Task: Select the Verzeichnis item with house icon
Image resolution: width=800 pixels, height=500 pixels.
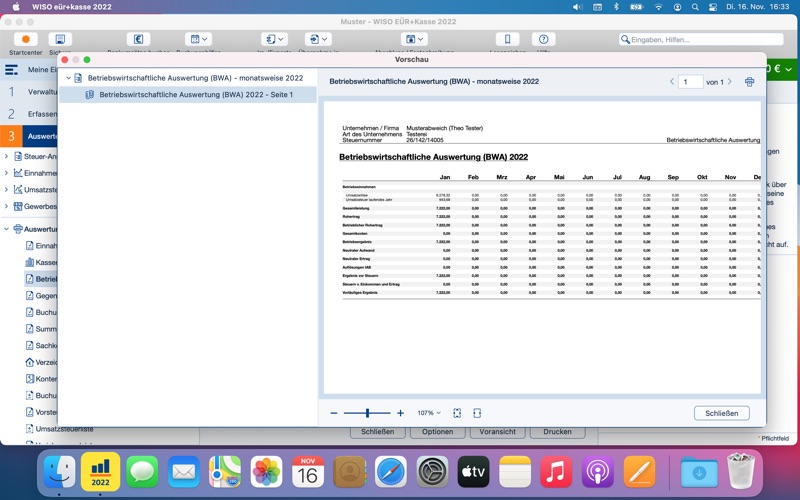Action: [41, 362]
